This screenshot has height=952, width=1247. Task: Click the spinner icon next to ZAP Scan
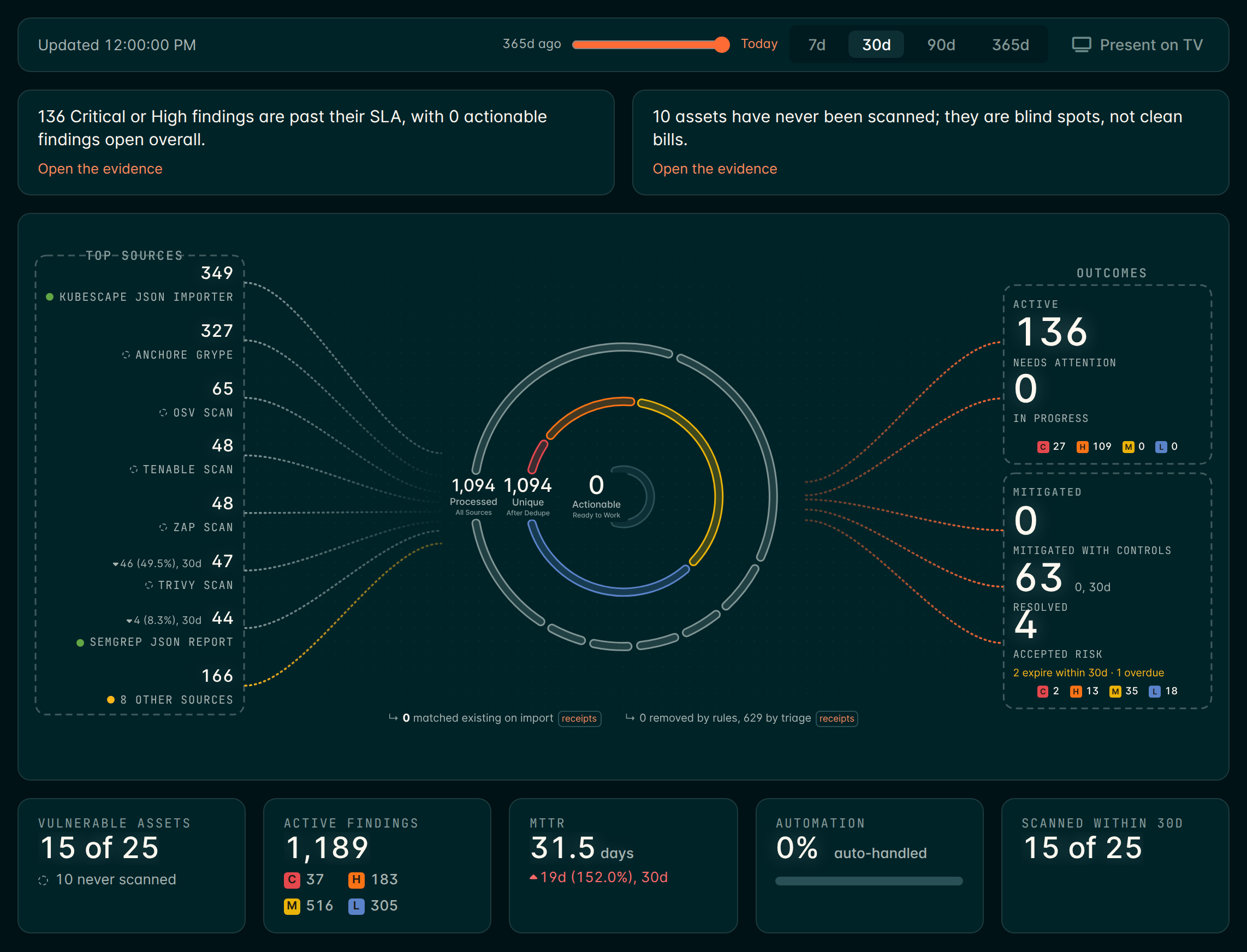(163, 527)
